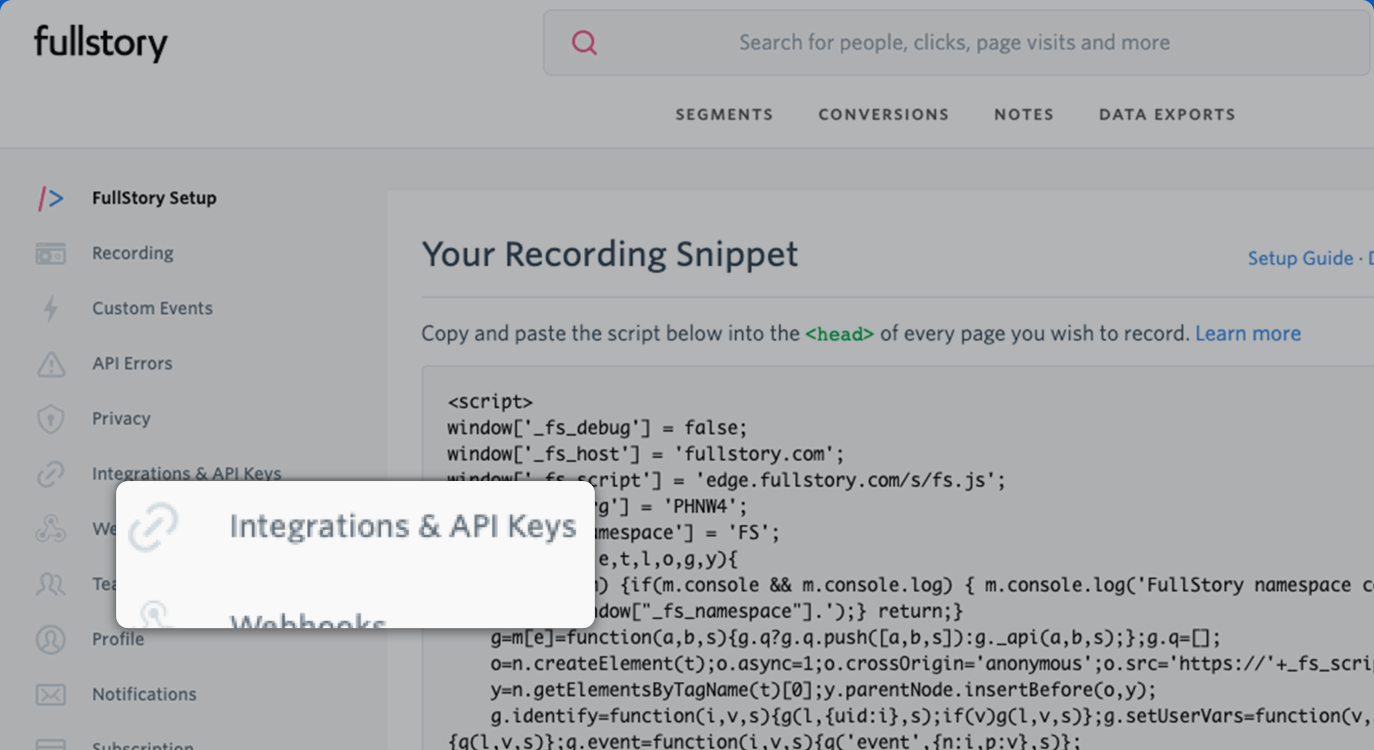Viewport: 1374px width, 750px height.
Task: Switch to the Notes tab
Action: [1024, 114]
